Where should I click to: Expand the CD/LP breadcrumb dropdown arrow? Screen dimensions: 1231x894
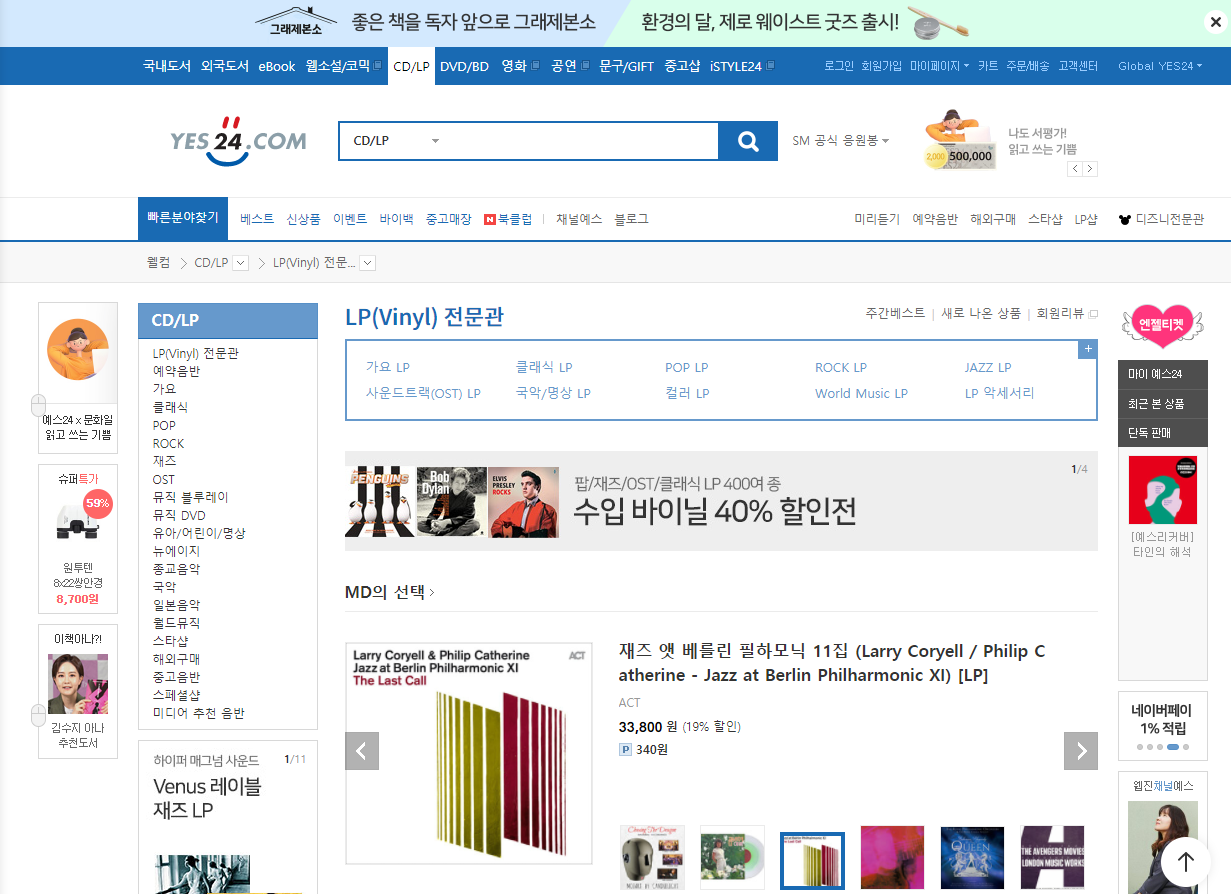pos(240,263)
